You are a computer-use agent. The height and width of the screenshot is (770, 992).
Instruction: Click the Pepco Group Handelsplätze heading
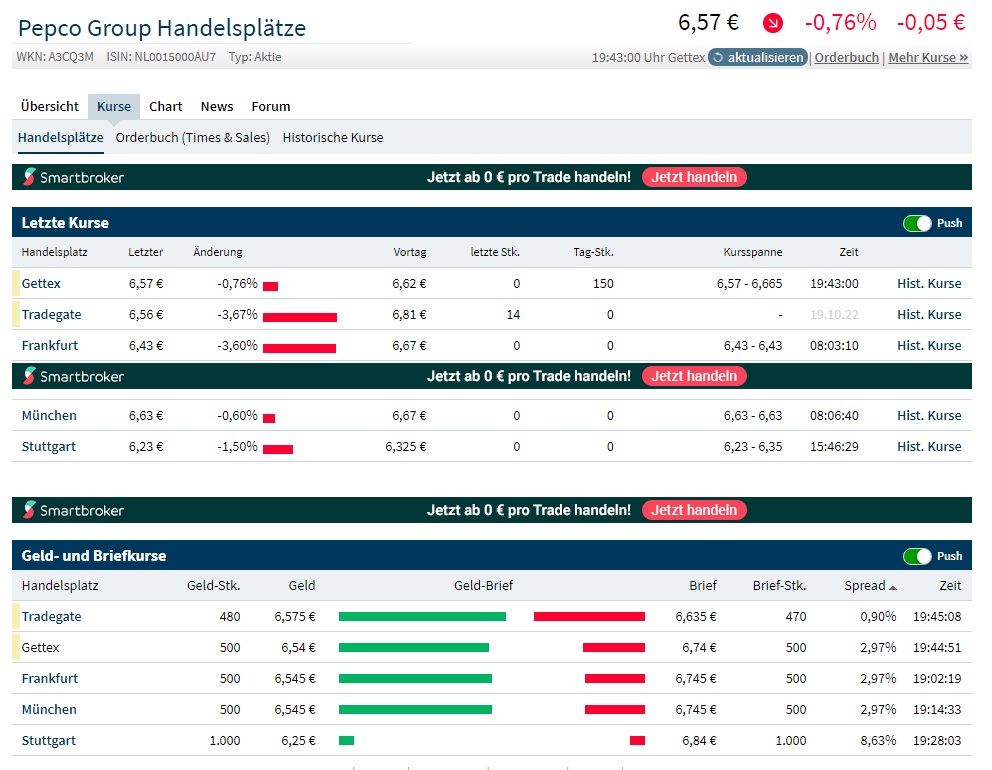coord(162,28)
